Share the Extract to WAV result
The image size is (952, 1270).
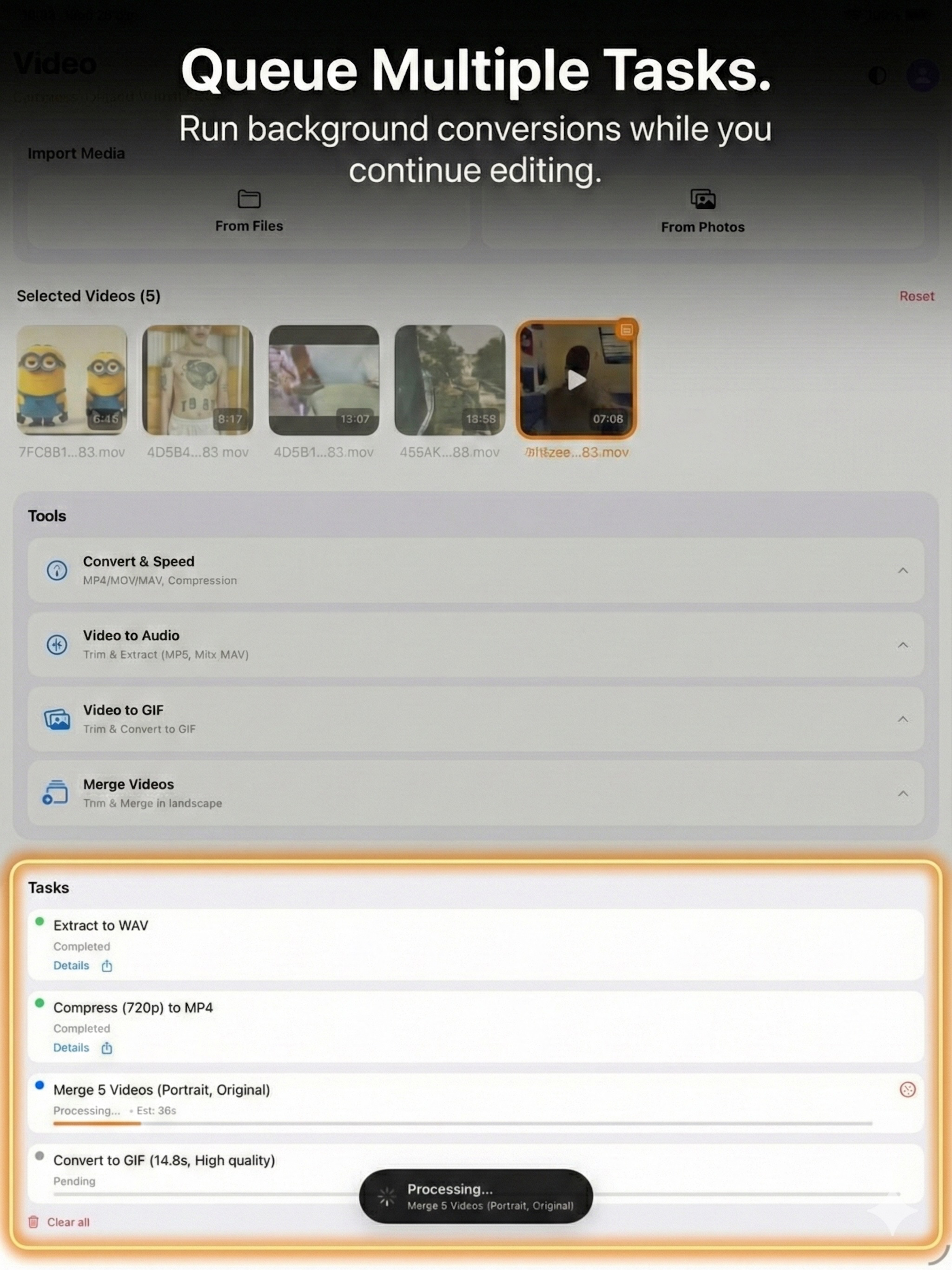point(107,966)
